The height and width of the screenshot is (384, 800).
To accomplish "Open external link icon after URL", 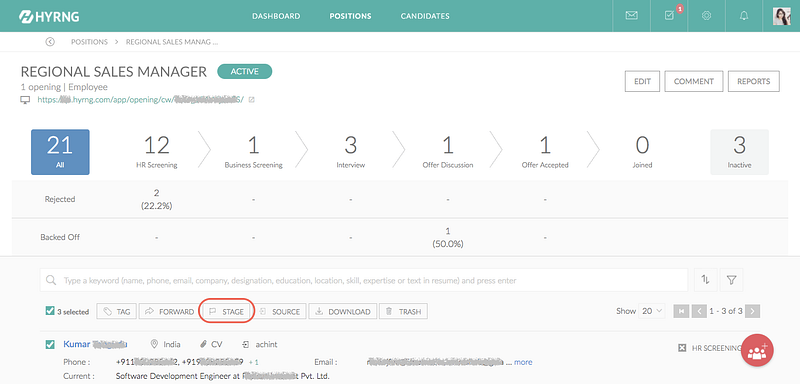I will tap(252, 100).
